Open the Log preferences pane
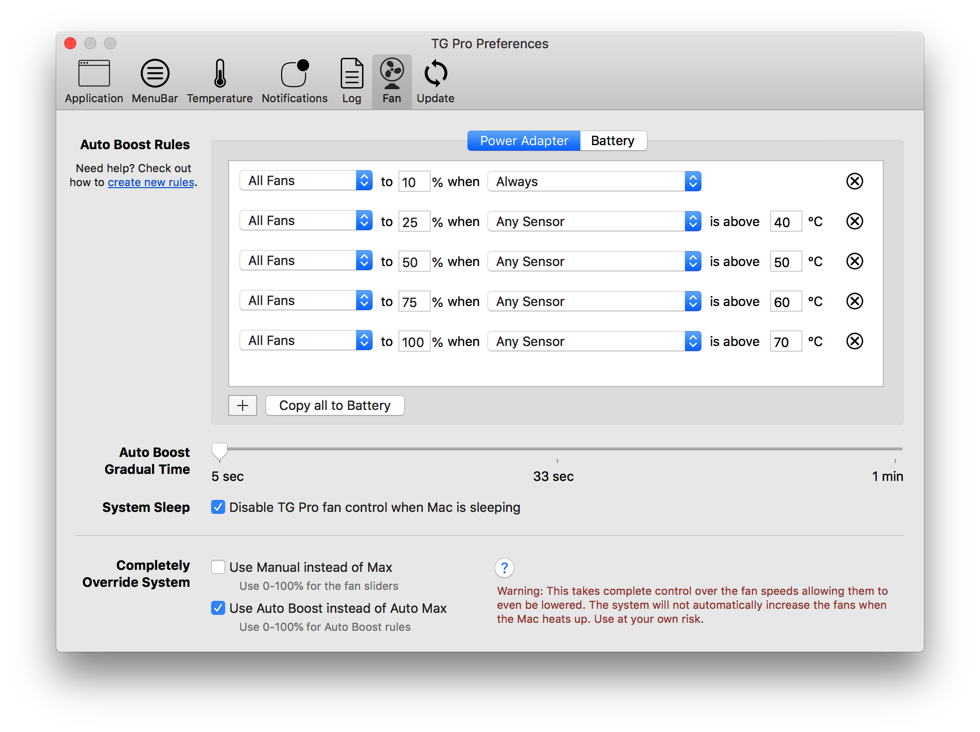 click(x=351, y=82)
